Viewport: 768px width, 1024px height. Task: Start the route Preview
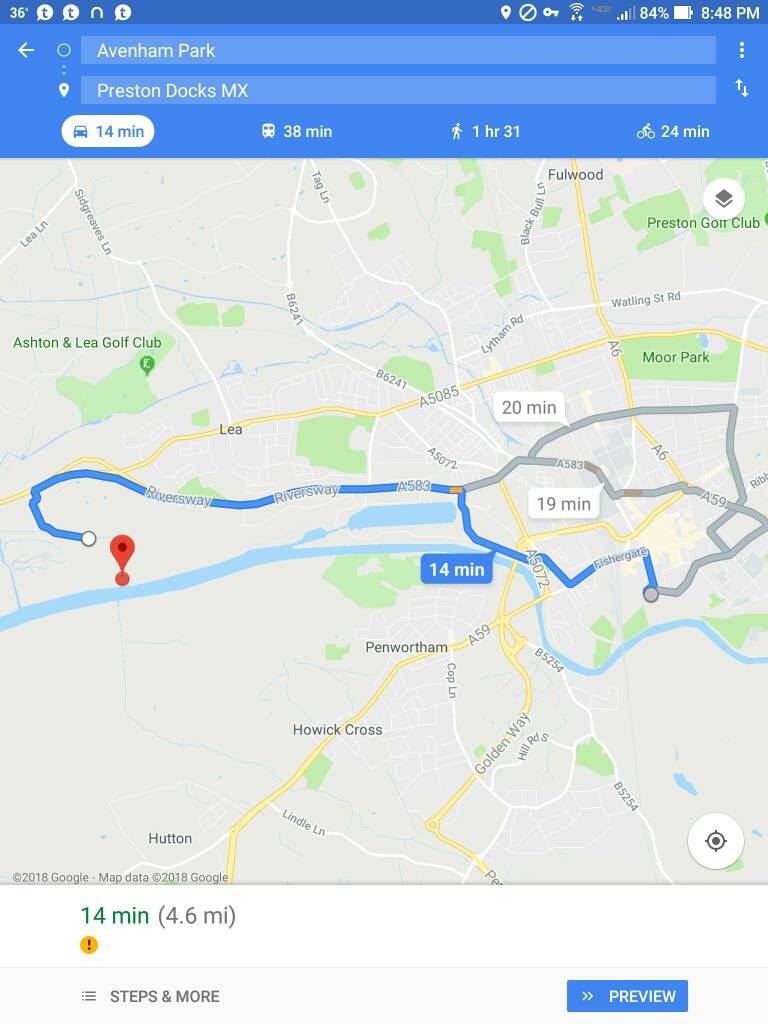[x=627, y=996]
